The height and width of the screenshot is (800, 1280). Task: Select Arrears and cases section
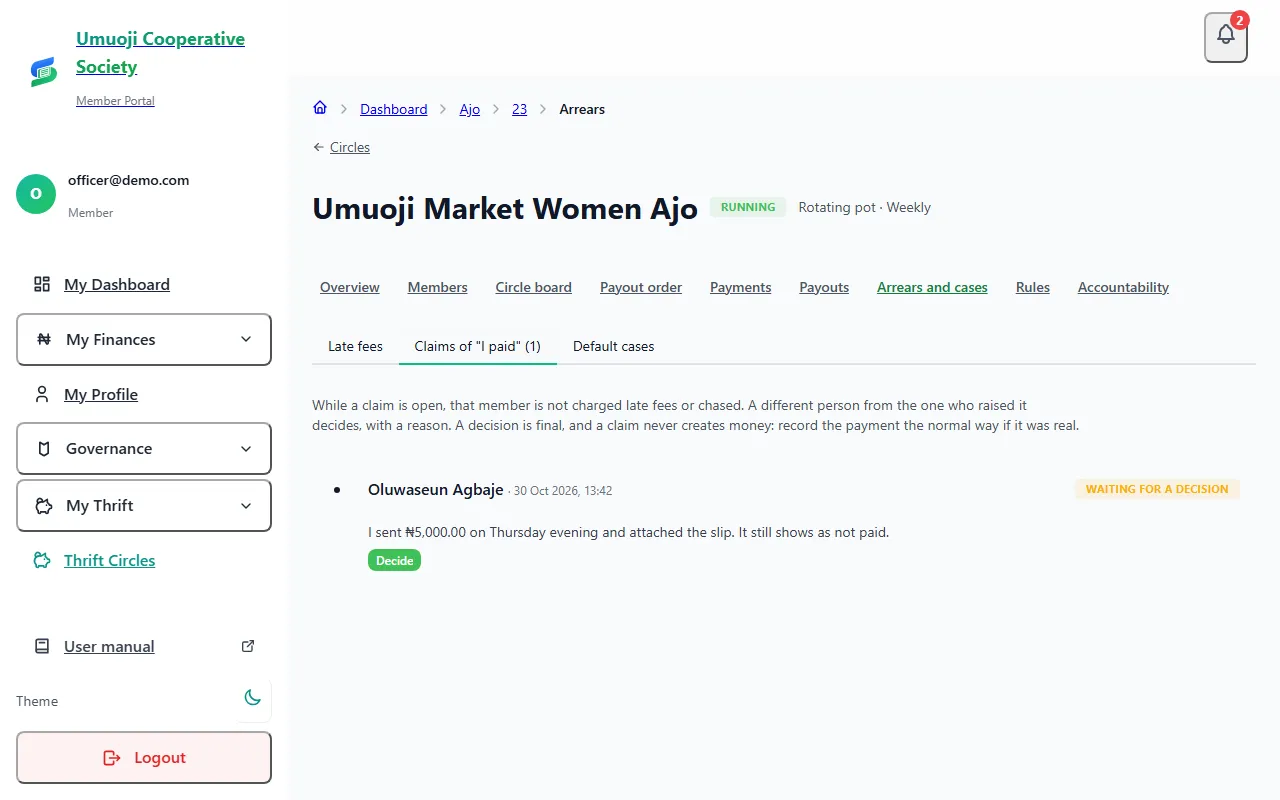tap(932, 287)
